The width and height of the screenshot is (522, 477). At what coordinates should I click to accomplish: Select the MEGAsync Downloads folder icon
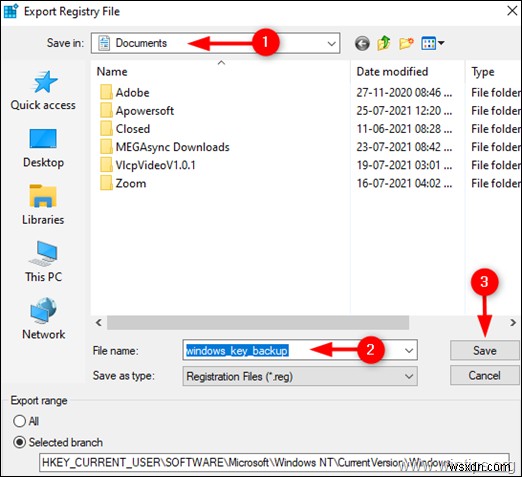point(106,147)
